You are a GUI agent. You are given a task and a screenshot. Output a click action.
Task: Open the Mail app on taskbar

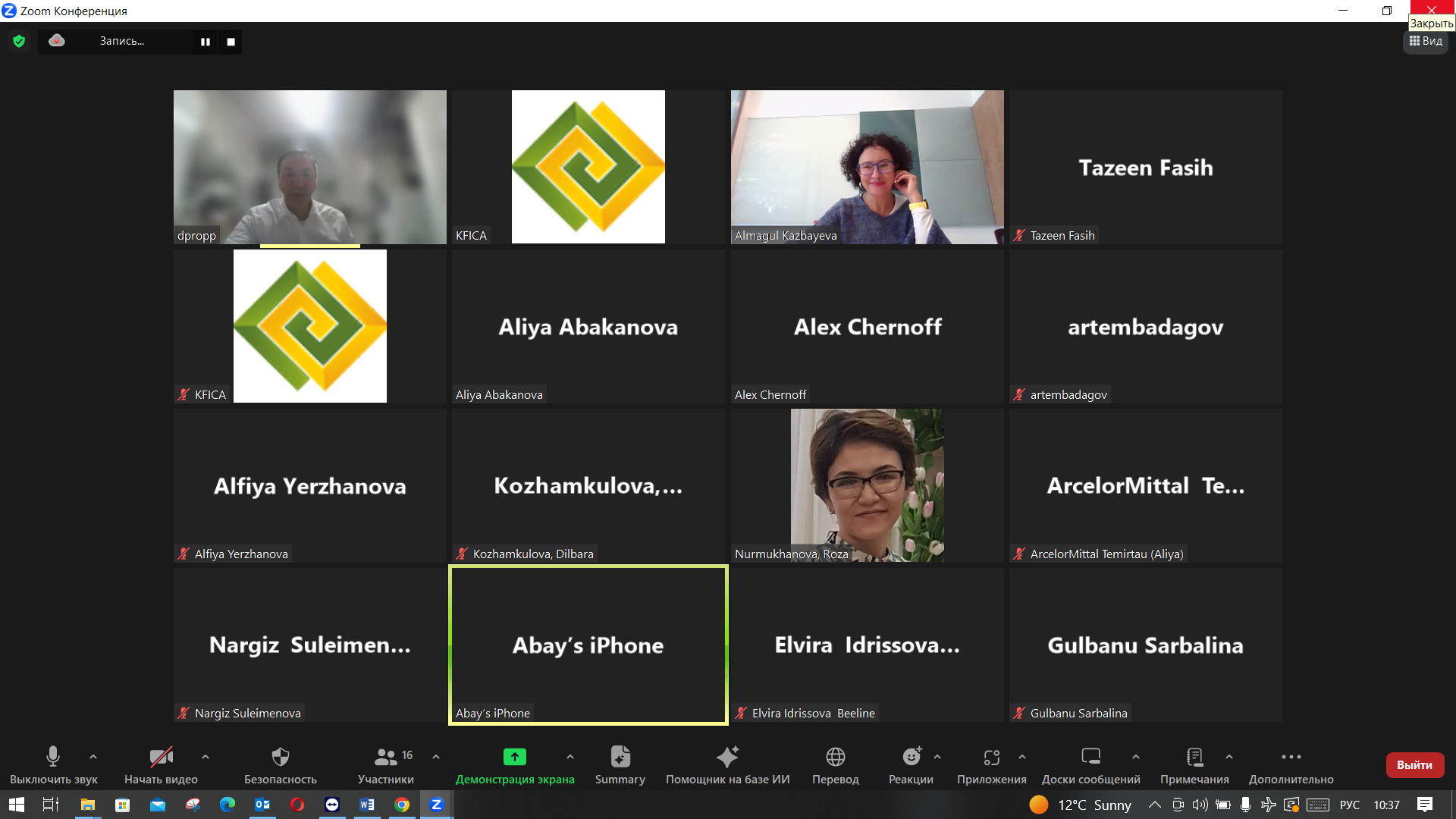pos(158,805)
